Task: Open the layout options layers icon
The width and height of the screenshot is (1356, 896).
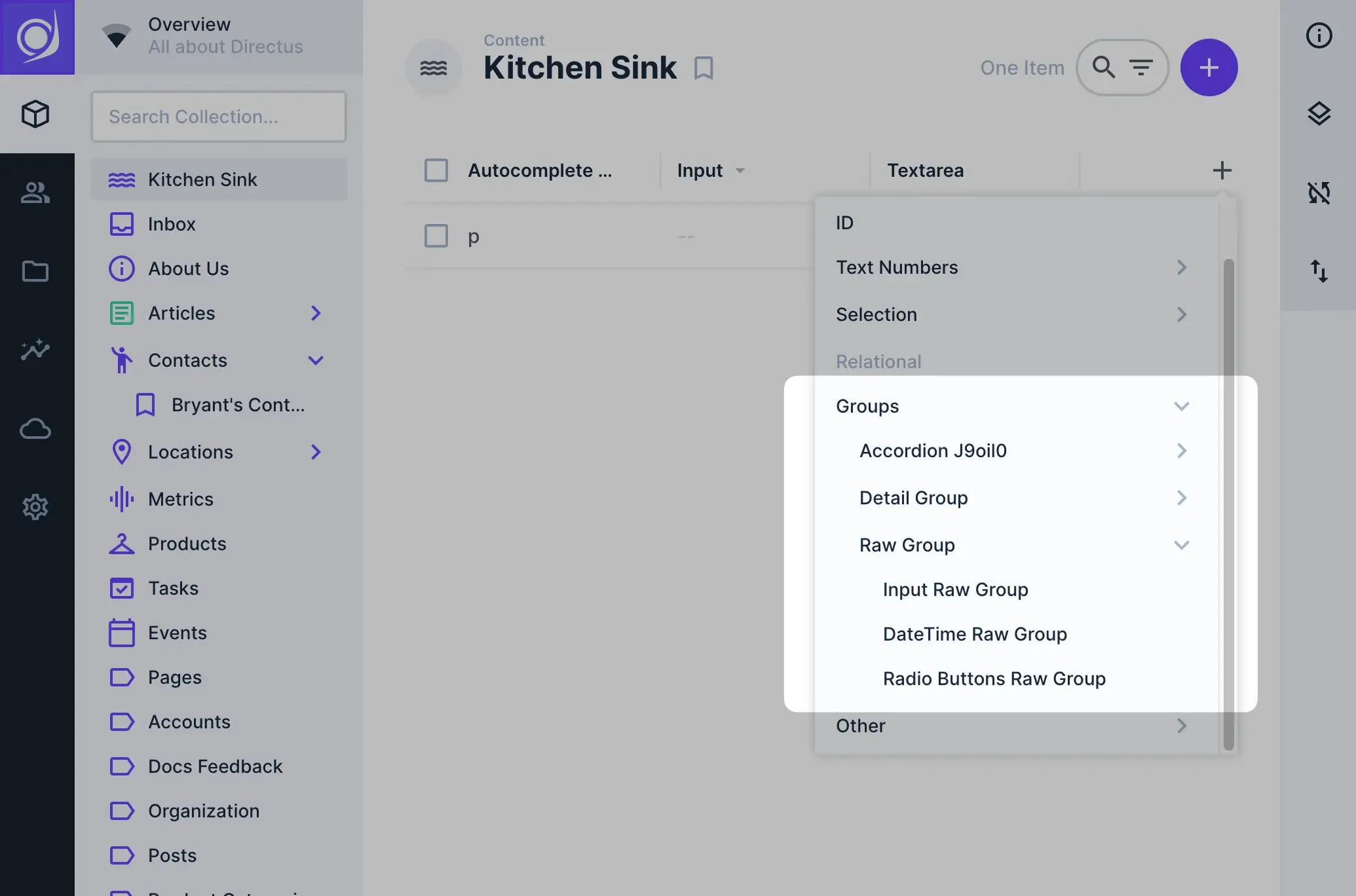Action: [x=1319, y=114]
